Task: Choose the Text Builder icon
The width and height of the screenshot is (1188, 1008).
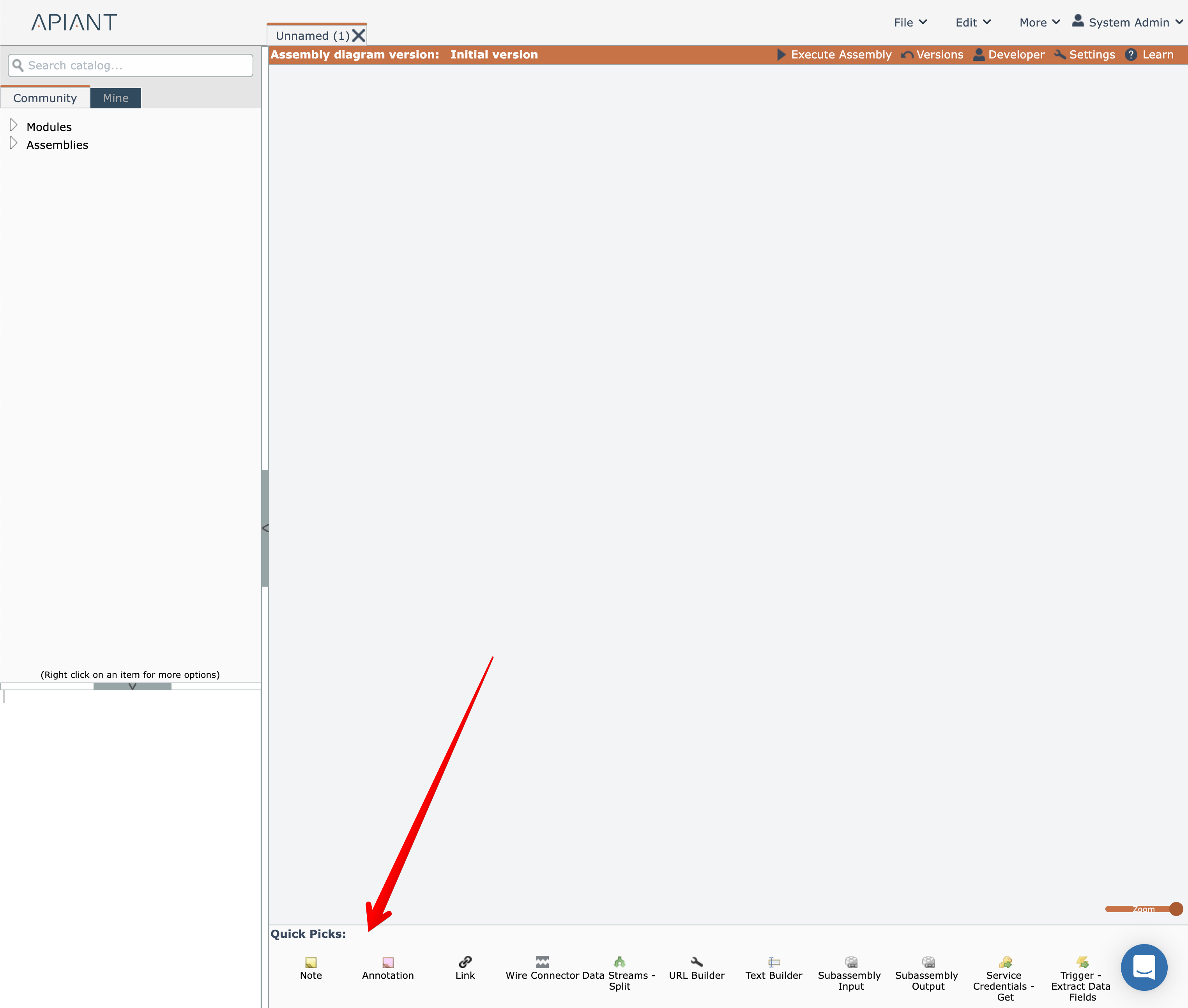Action: [774, 962]
